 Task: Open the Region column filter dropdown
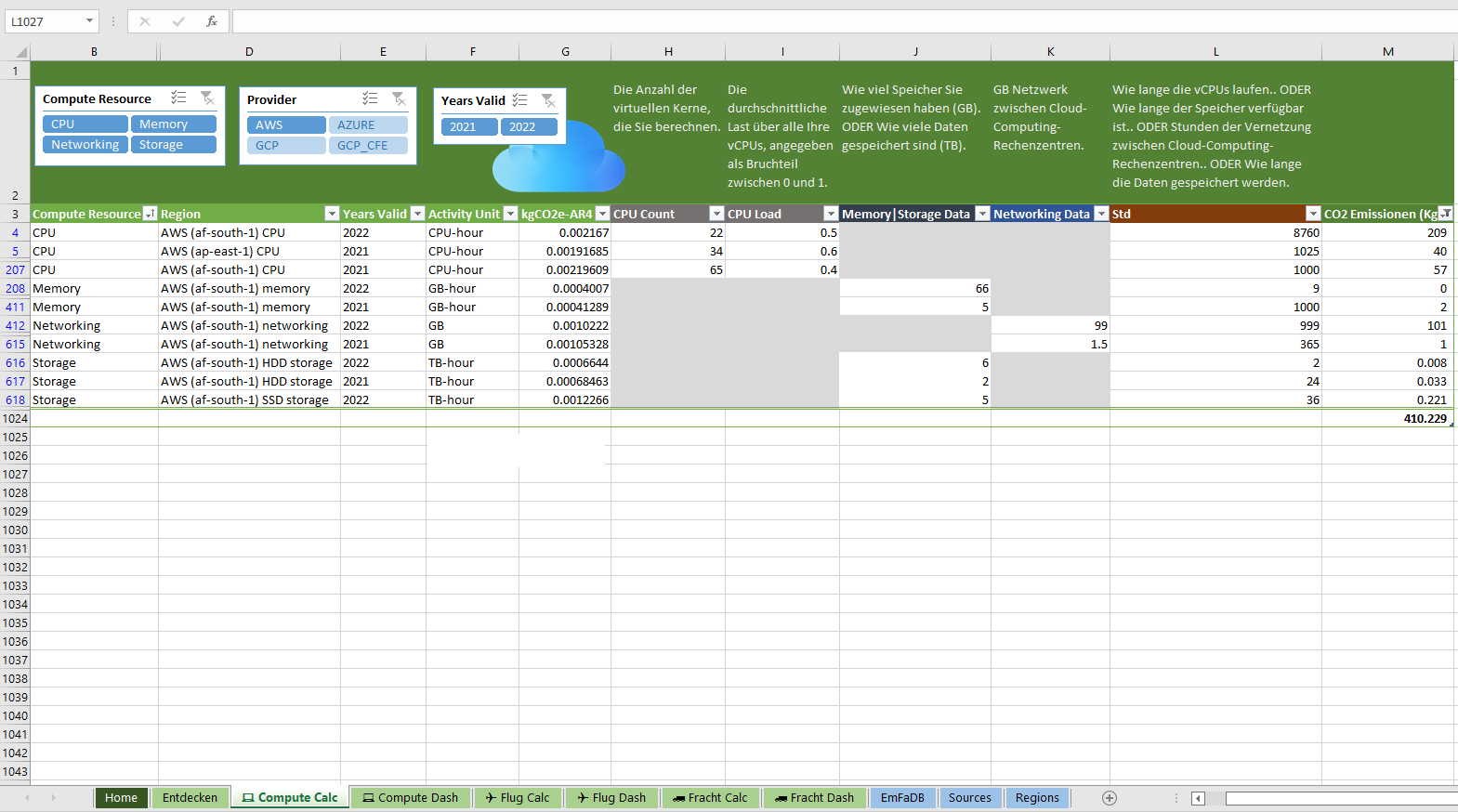coord(332,214)
